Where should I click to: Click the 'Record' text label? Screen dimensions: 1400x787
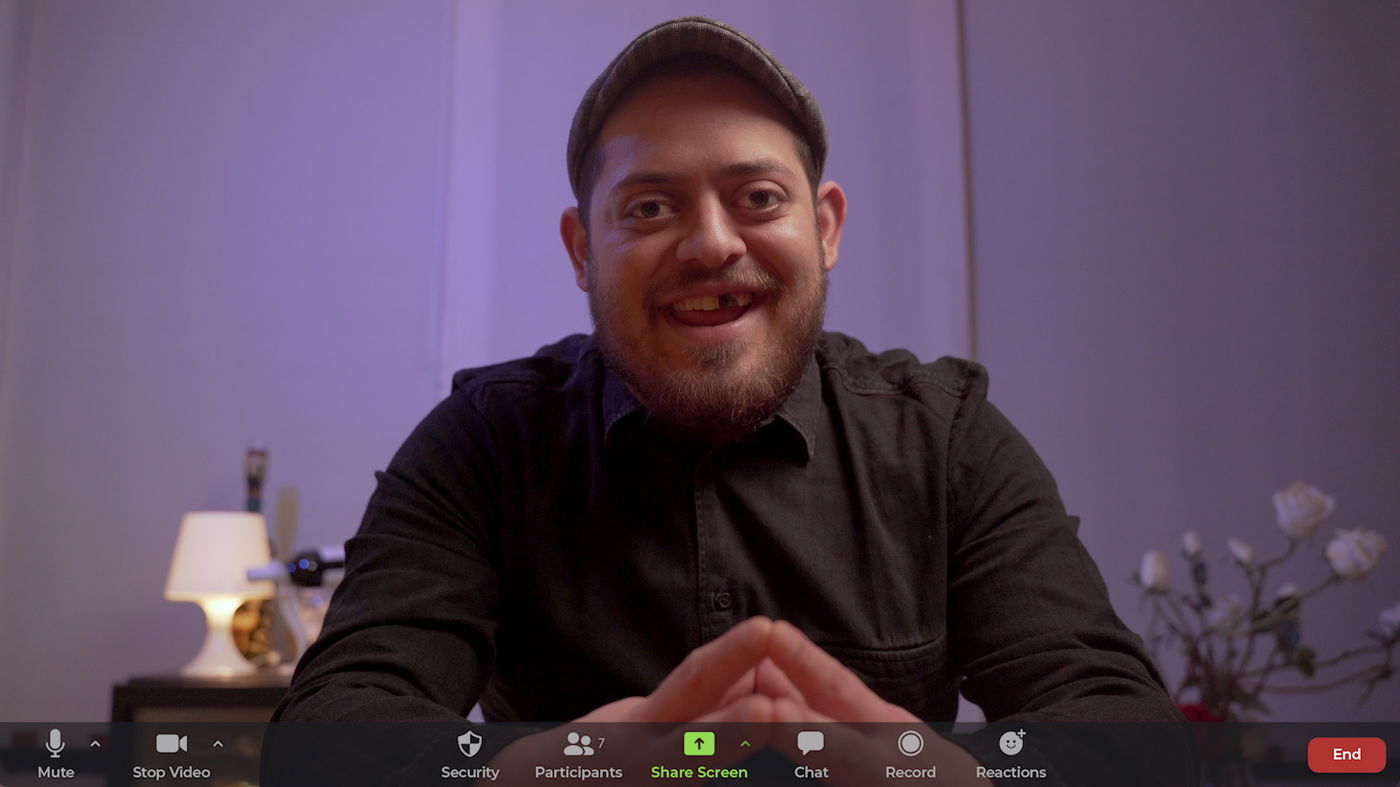click(x=910, y=772)
